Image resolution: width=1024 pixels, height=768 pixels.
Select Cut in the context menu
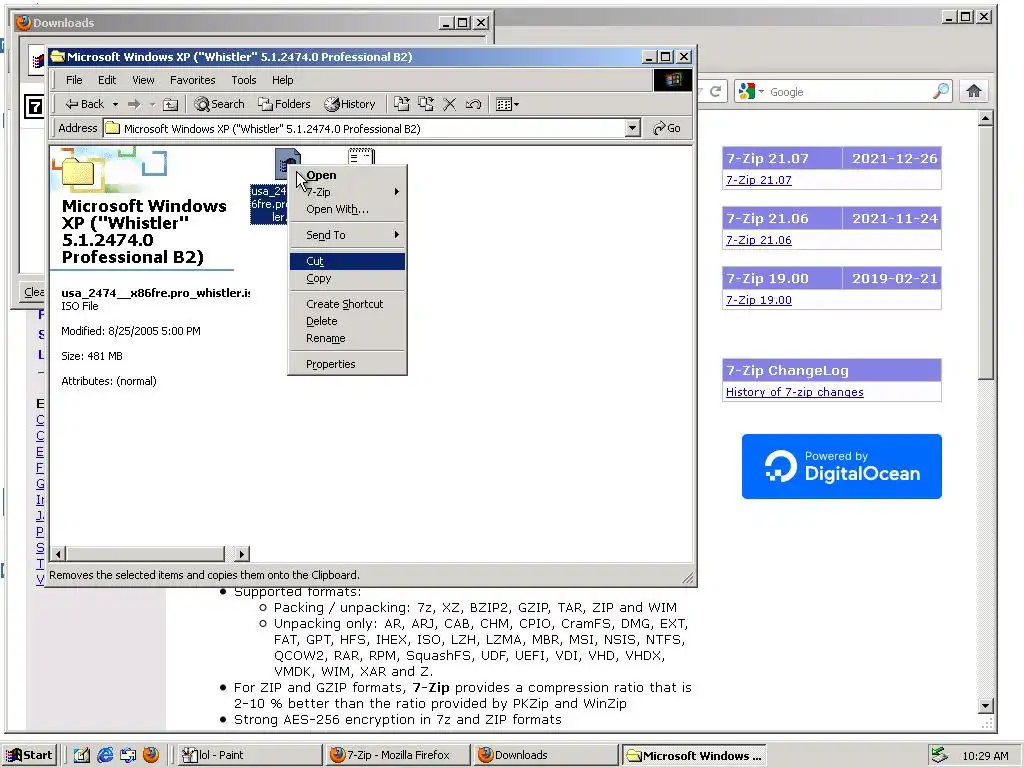pos(347,261)
